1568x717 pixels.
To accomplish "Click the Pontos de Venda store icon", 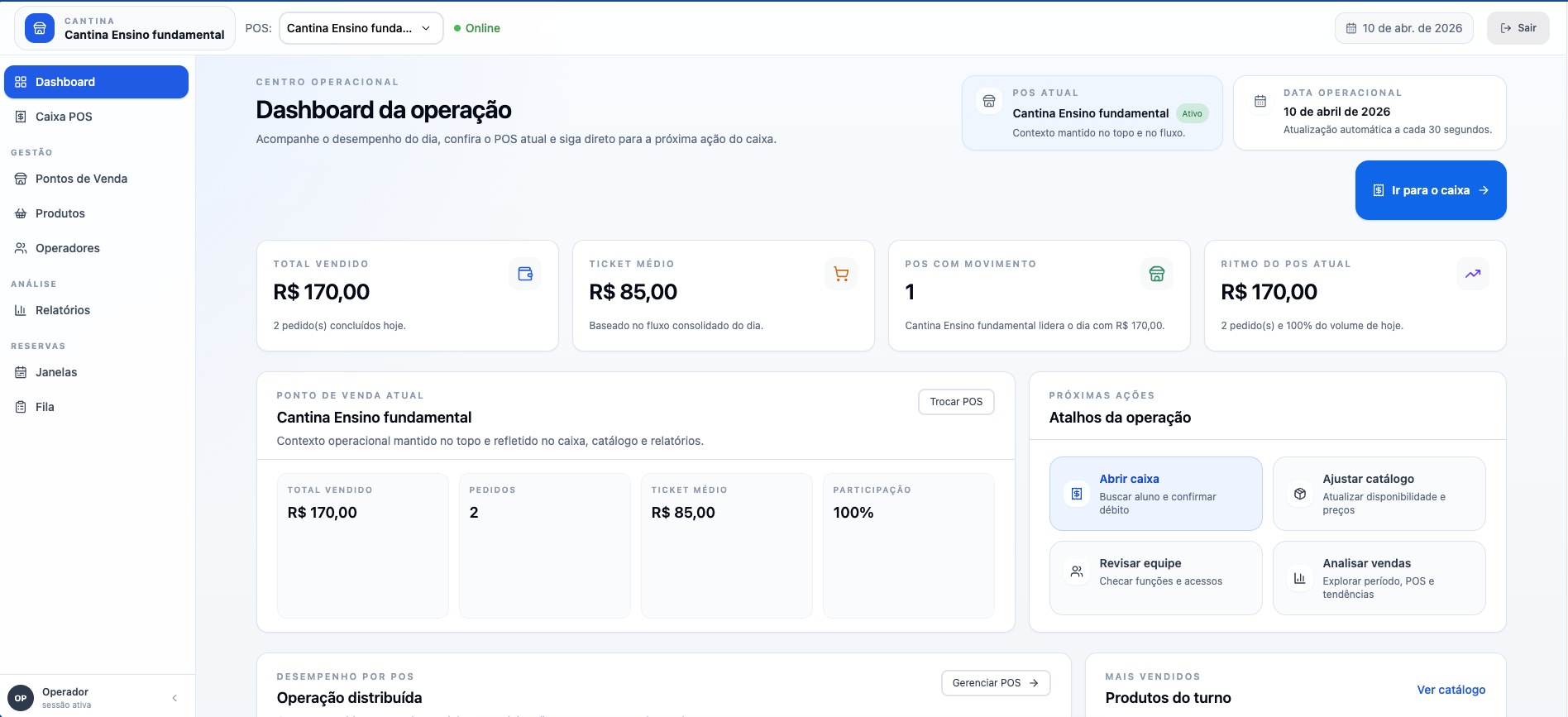I will tap(21, 179).
